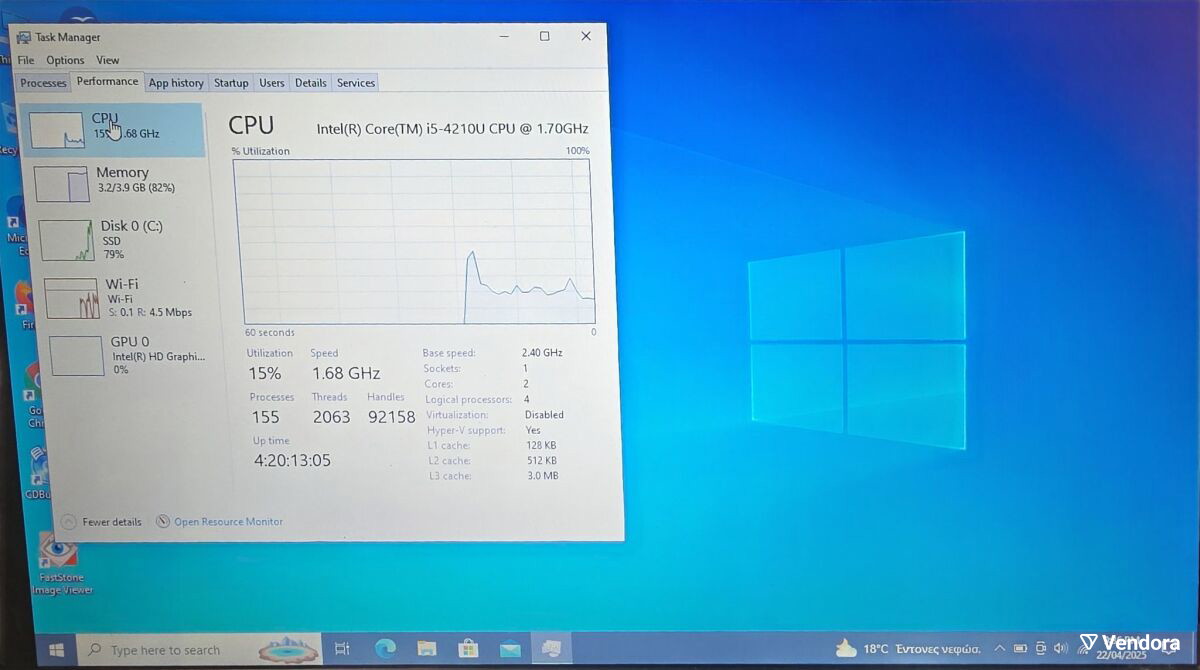This screenshot has width=1200, height=670.
Task: Select GPU 0 in the performance sidebar
Action: 127,355
